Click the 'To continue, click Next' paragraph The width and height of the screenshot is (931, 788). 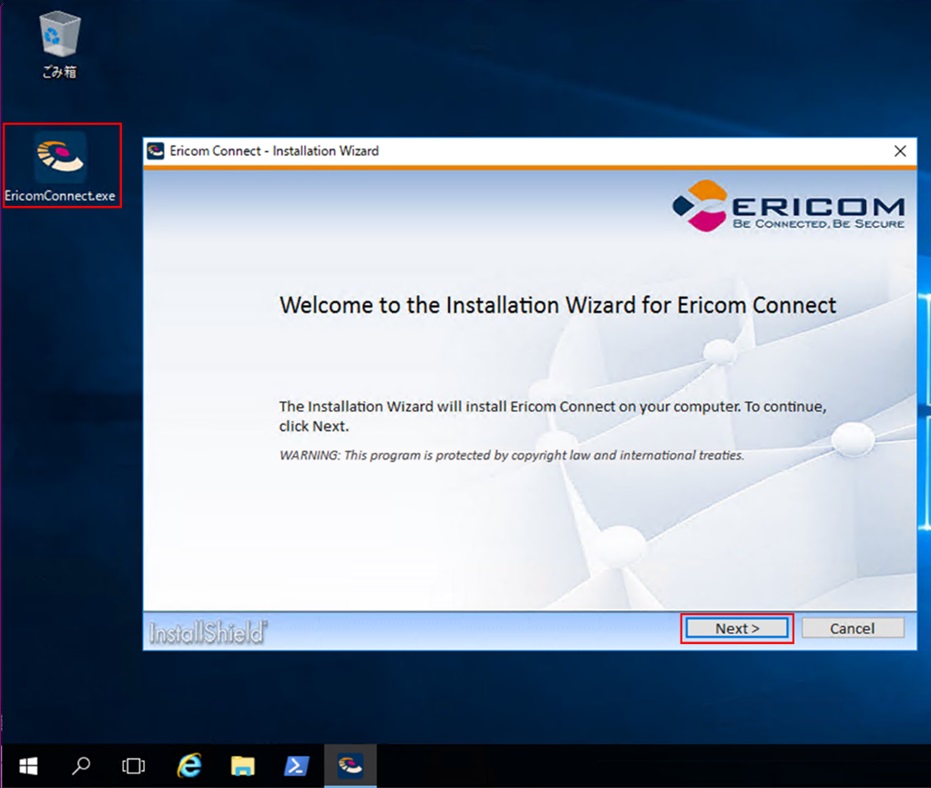pos(553,416)
